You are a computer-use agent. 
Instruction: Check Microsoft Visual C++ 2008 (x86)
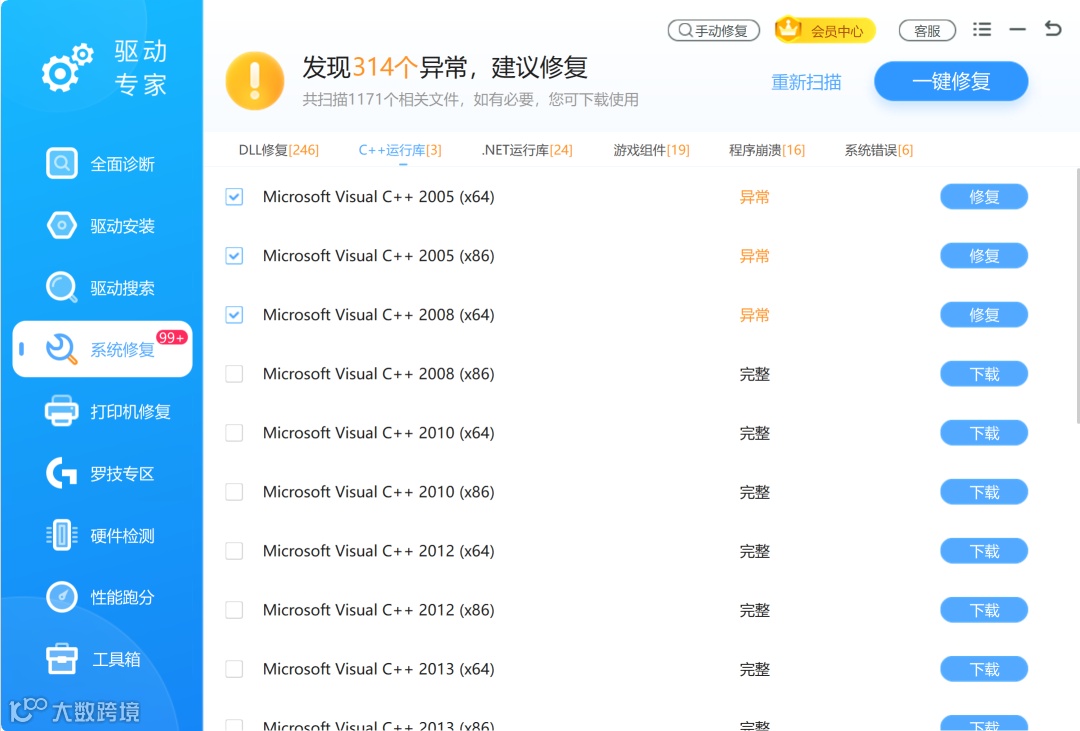234,374
